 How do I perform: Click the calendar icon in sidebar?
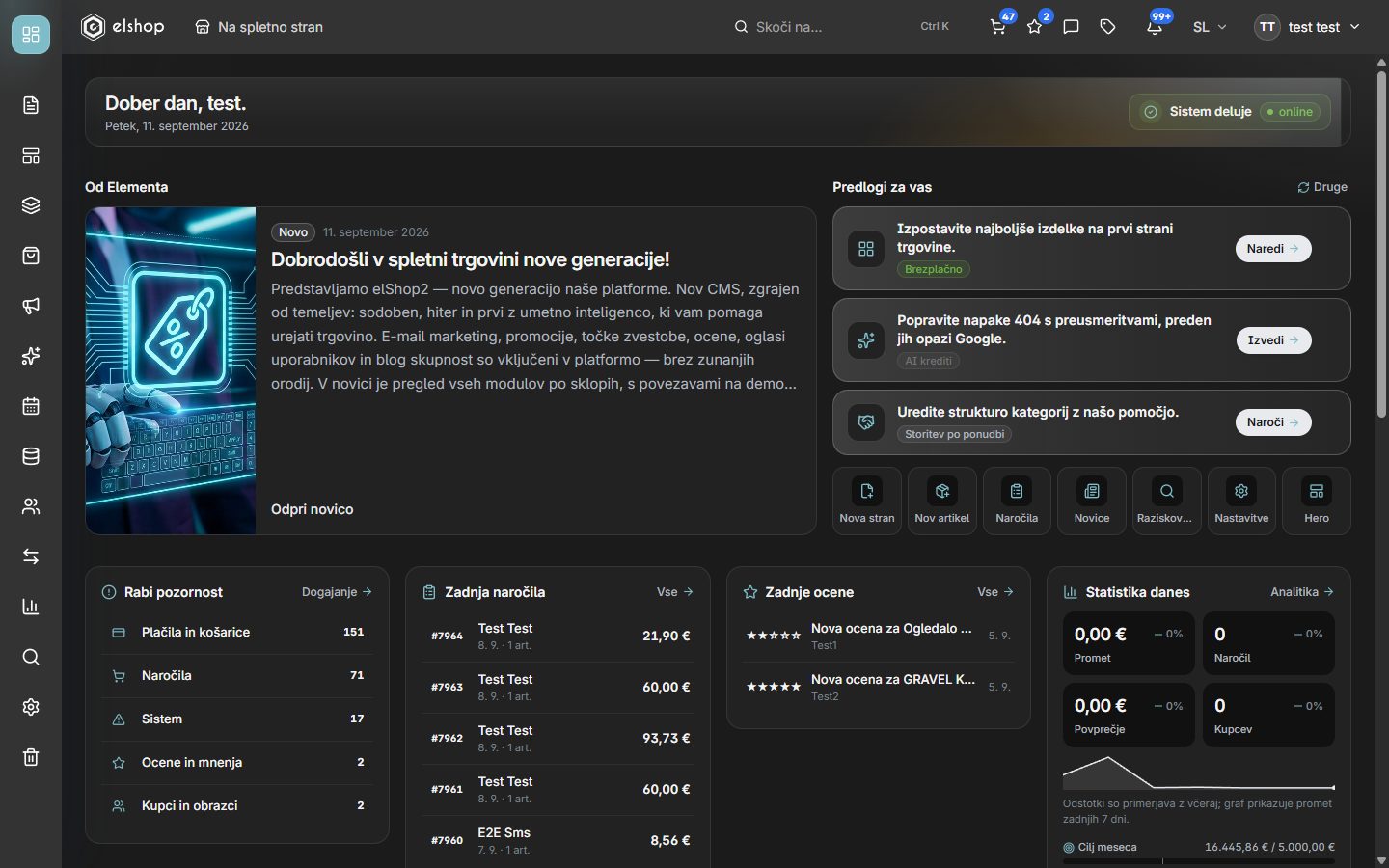(31, 406)
